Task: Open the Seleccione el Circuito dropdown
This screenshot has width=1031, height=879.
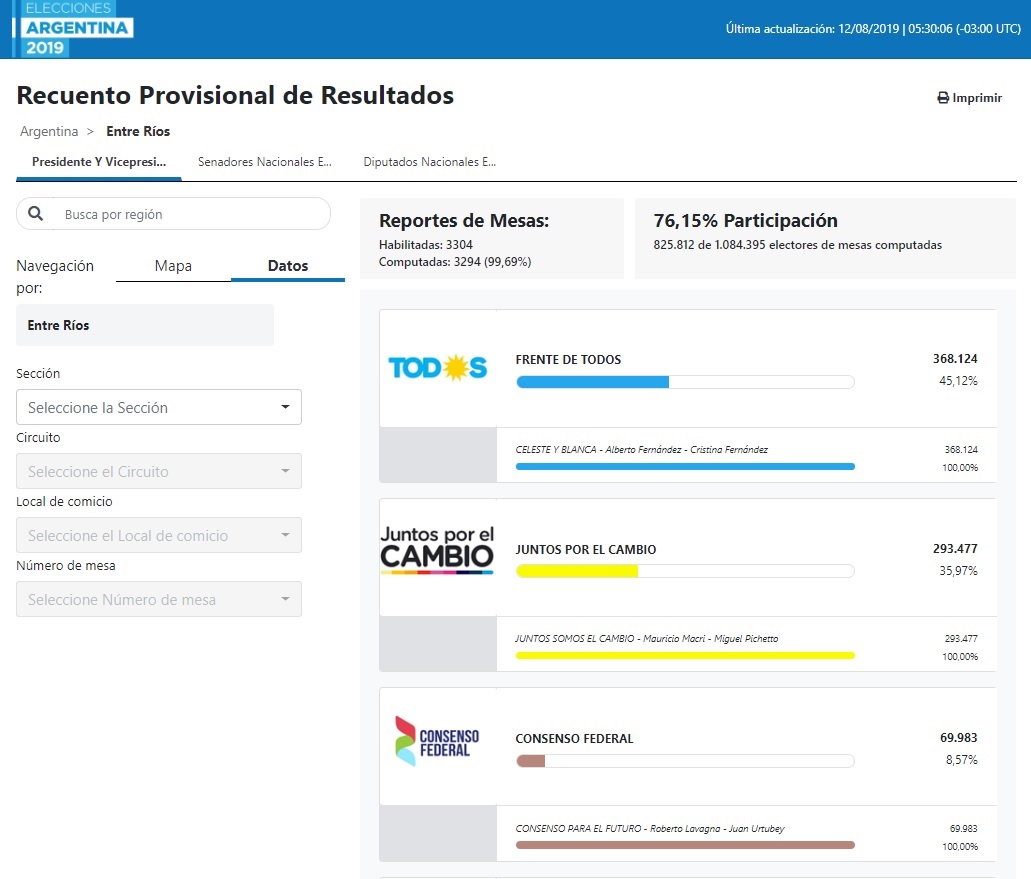Action: pos(159,471)
